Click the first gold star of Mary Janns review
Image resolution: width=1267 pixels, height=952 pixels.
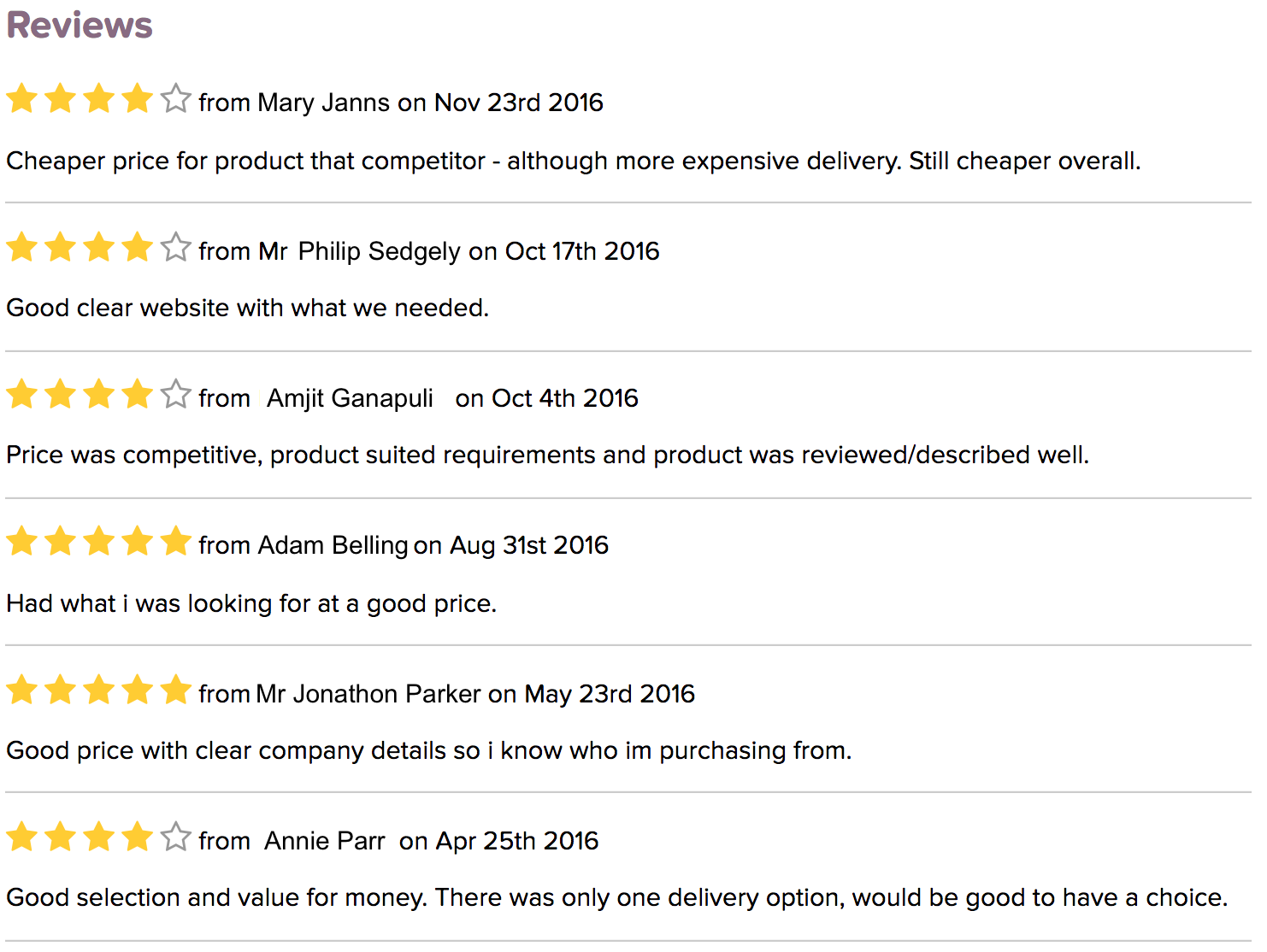pos(22,99)
